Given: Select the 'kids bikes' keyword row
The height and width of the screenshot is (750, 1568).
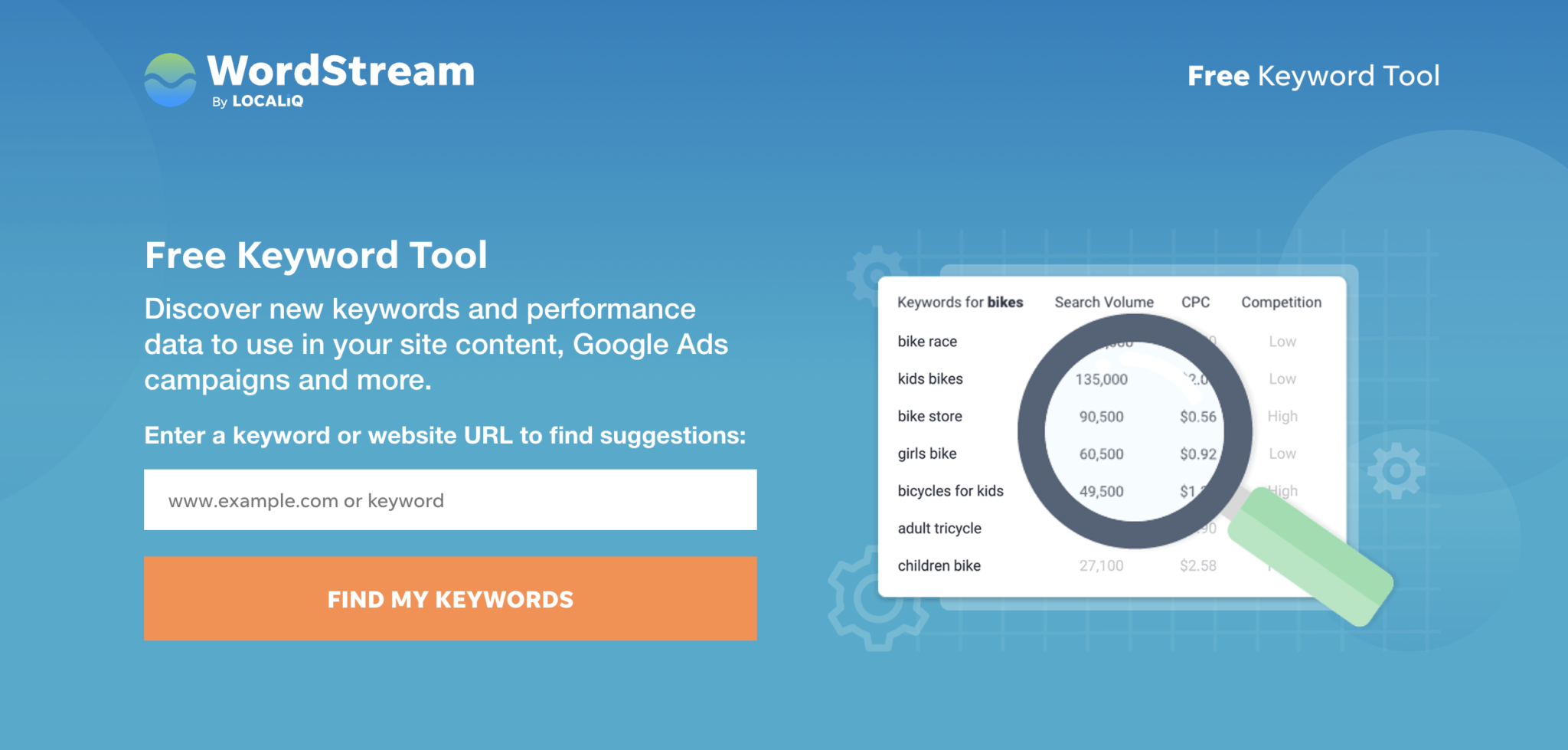Looking at the screenshot, I should [x=930, y=379].
